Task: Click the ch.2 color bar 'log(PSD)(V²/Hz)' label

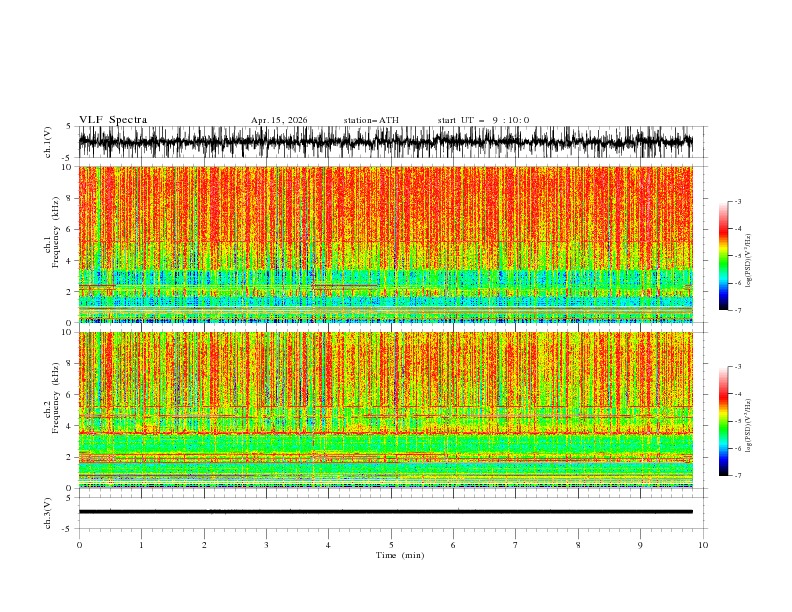Action: point(749,426)
